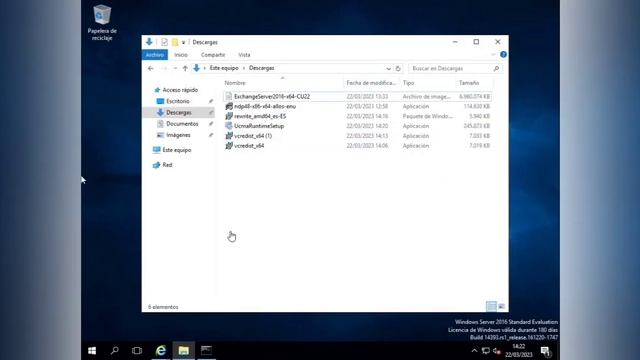
Task: Click the 6 elementos status bar text
Action: click(163, 307)
